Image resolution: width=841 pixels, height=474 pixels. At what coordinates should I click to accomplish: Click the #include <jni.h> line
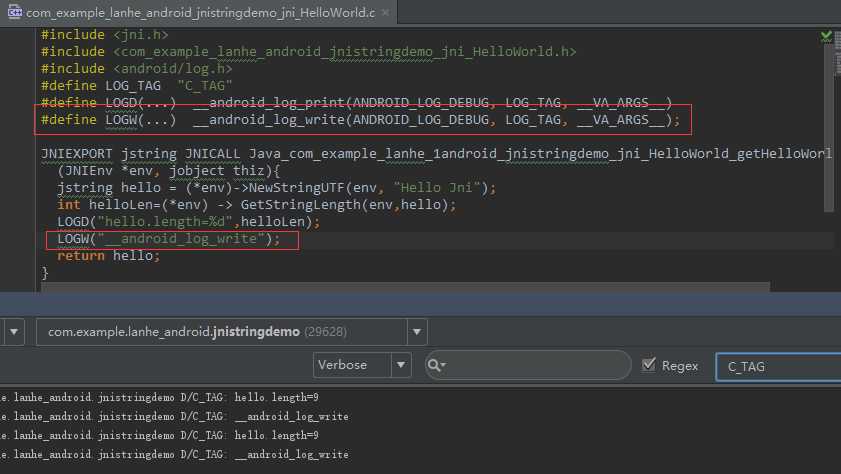pyautogui.click(x=105, y=35)
